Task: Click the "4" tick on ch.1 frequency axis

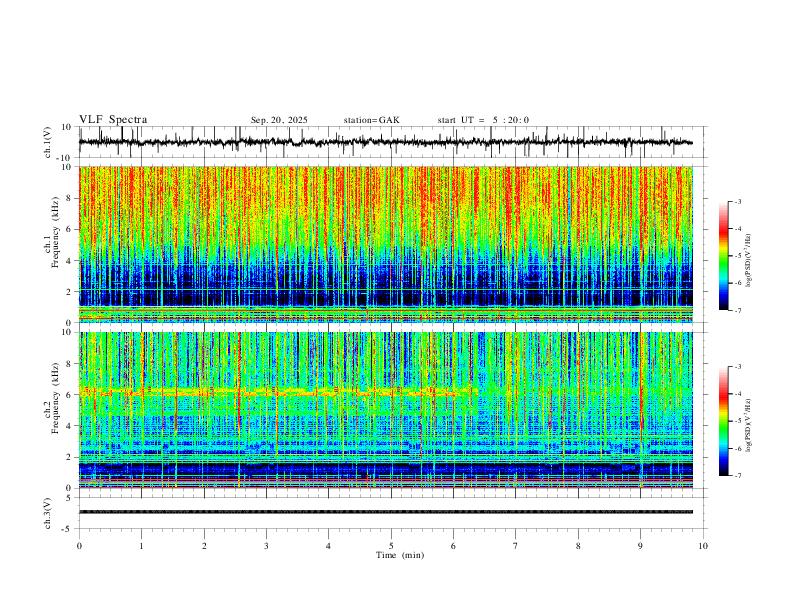Action: click(69, 261)
